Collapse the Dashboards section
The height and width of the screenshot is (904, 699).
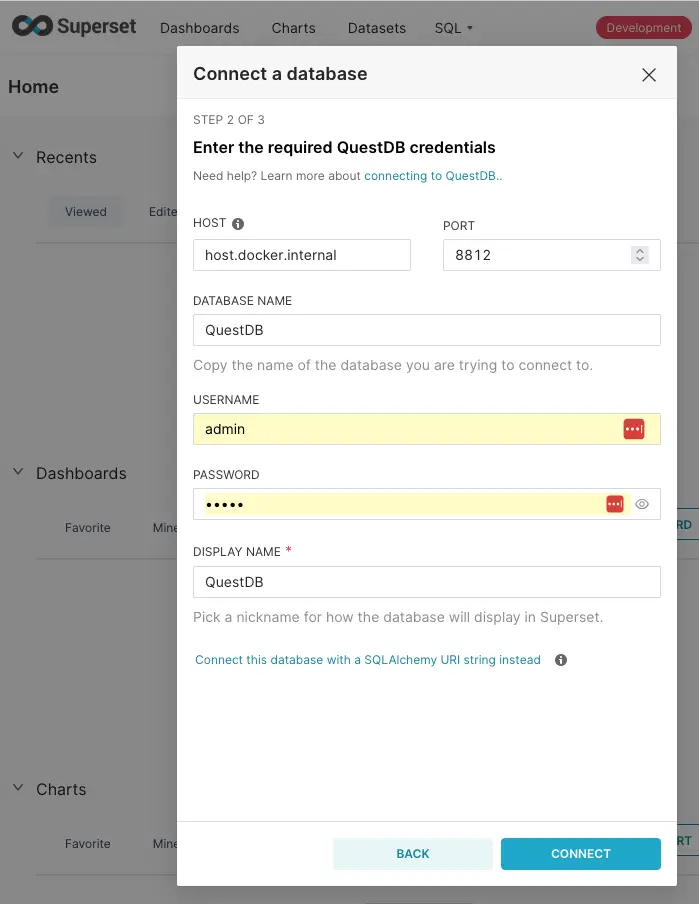[17, 473]
